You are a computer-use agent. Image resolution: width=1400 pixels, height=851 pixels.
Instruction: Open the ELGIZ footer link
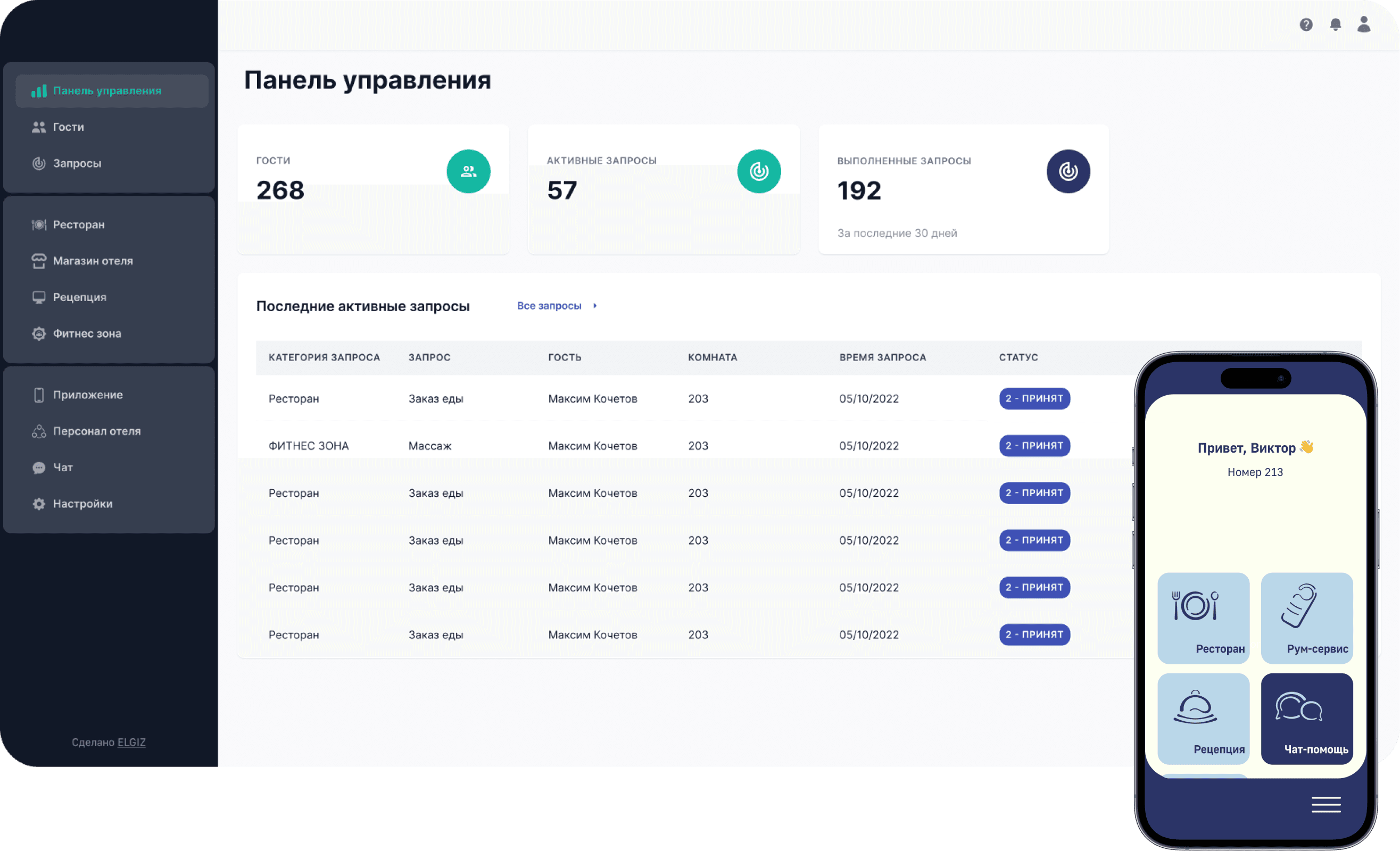131,742
